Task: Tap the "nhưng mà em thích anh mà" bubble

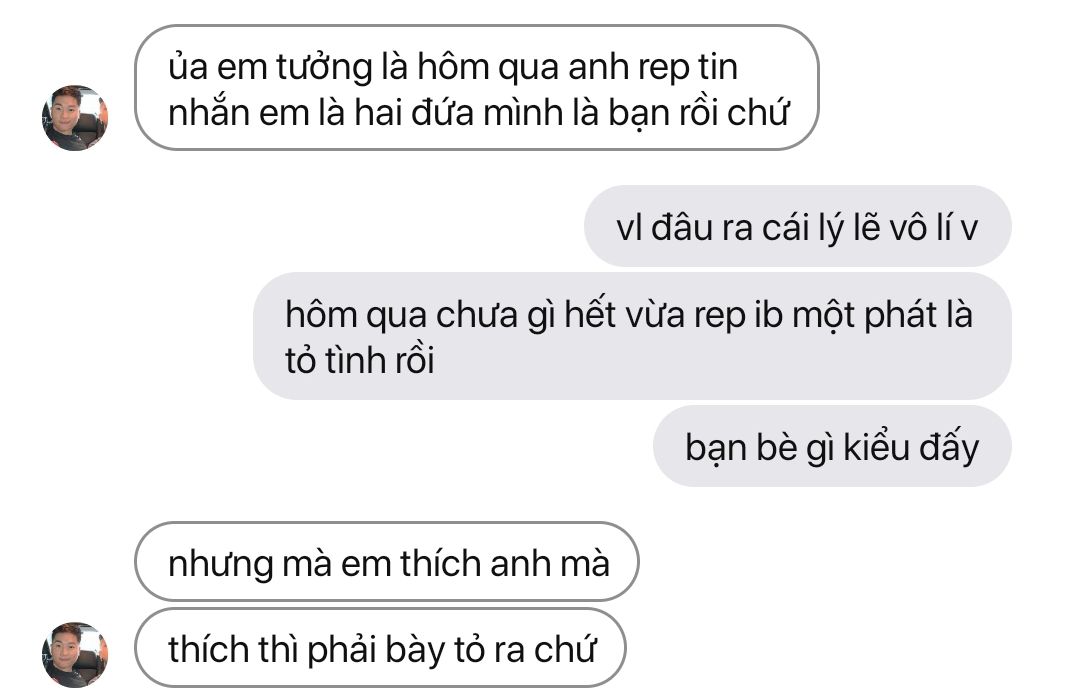Action: pyautogui.click(x=386, y=562)
